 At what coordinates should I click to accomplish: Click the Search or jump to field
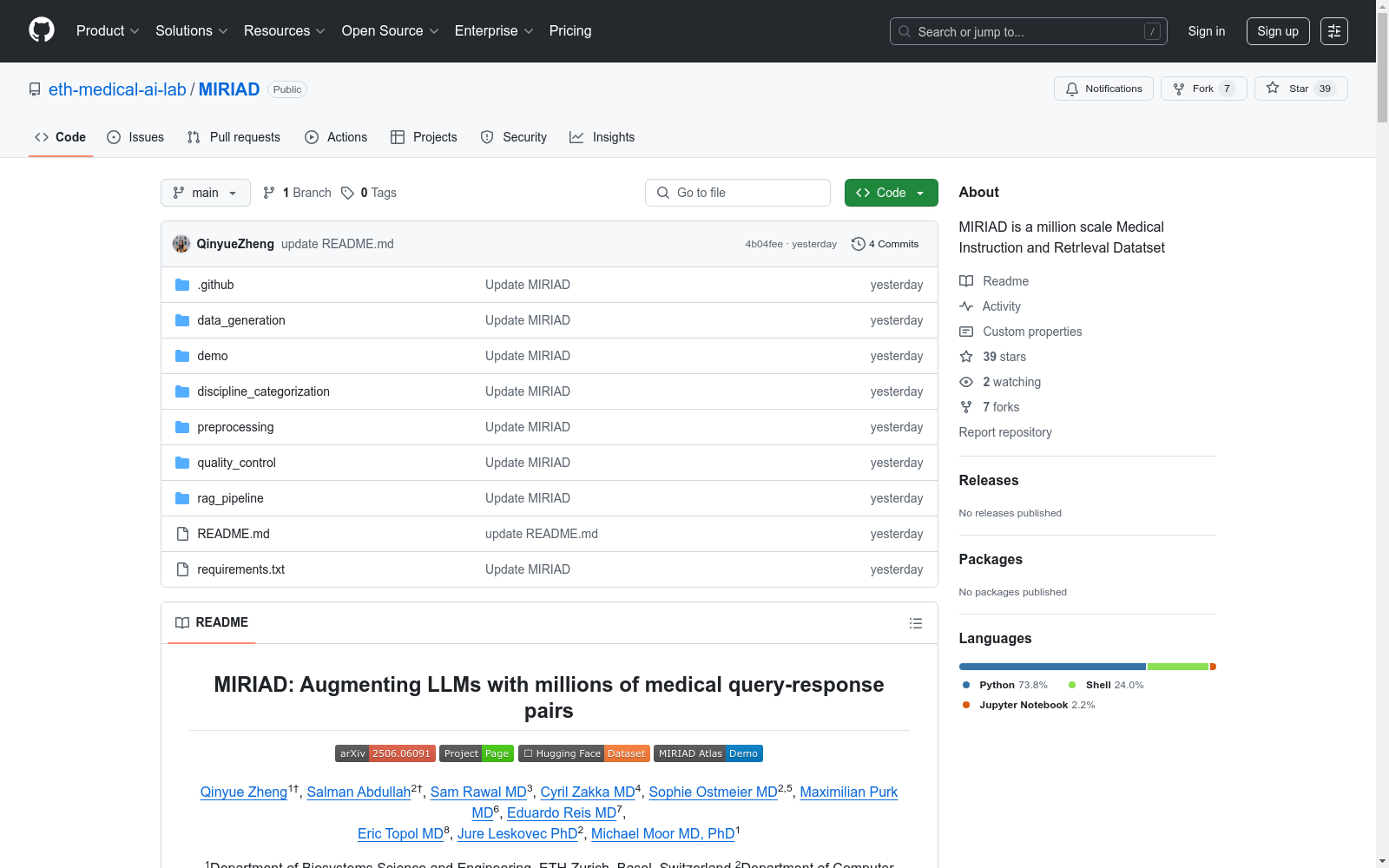(1029, 31)
